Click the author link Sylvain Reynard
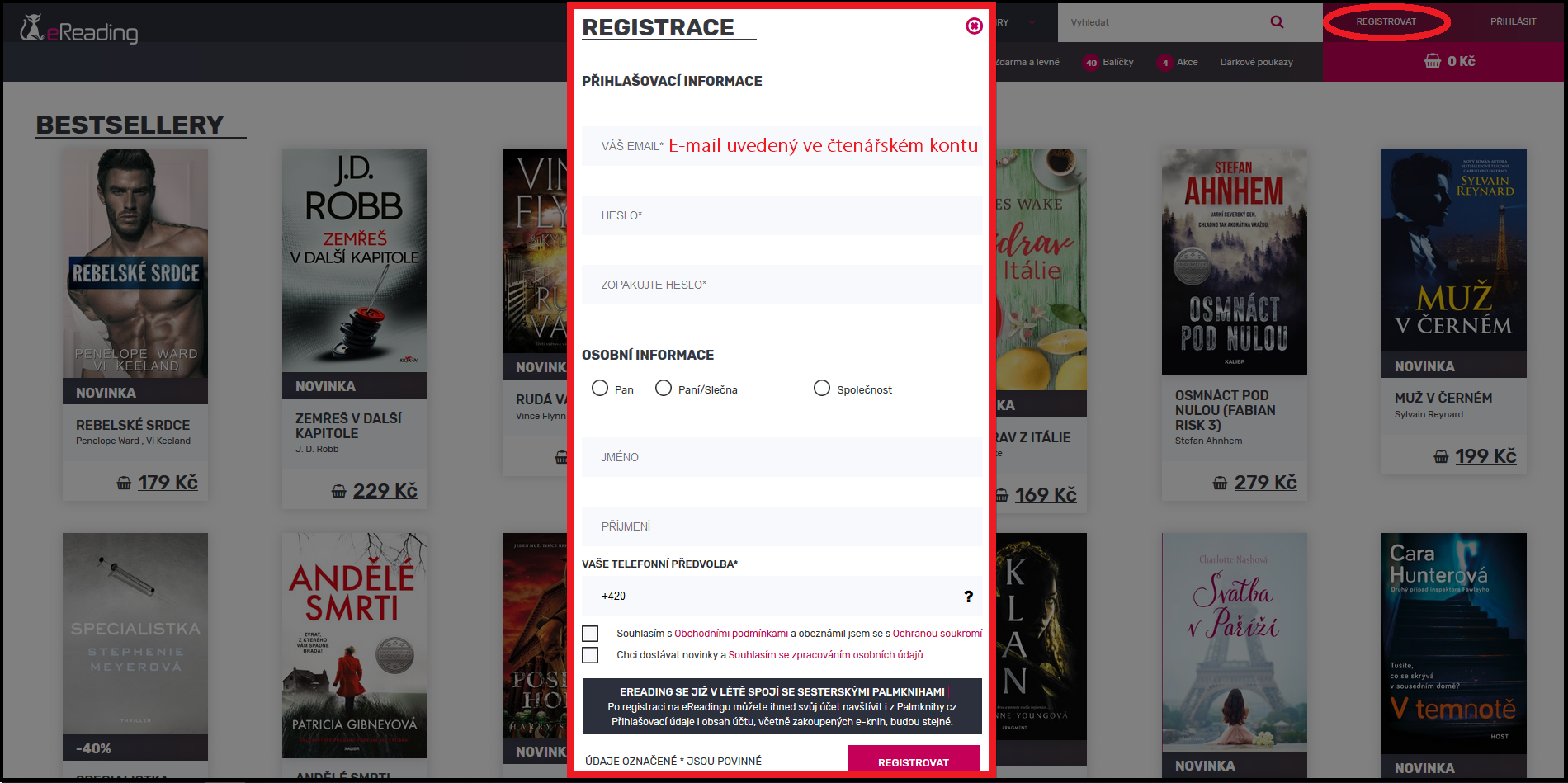1568x783 pixels. (x=1429, y=415)
